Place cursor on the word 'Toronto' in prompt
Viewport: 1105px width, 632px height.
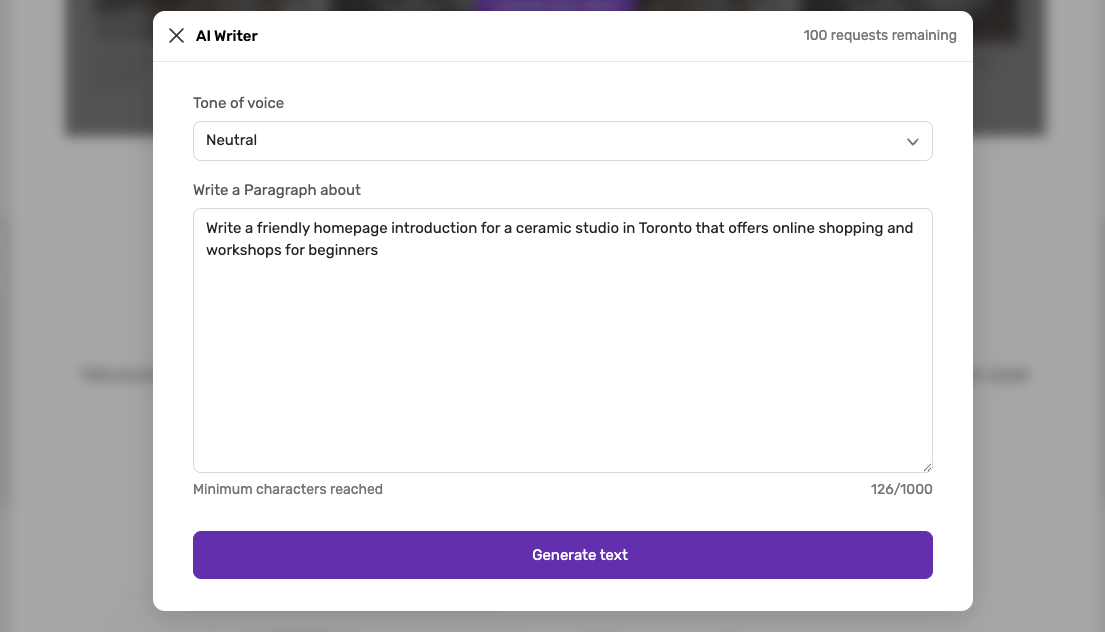tap(665, 228)
